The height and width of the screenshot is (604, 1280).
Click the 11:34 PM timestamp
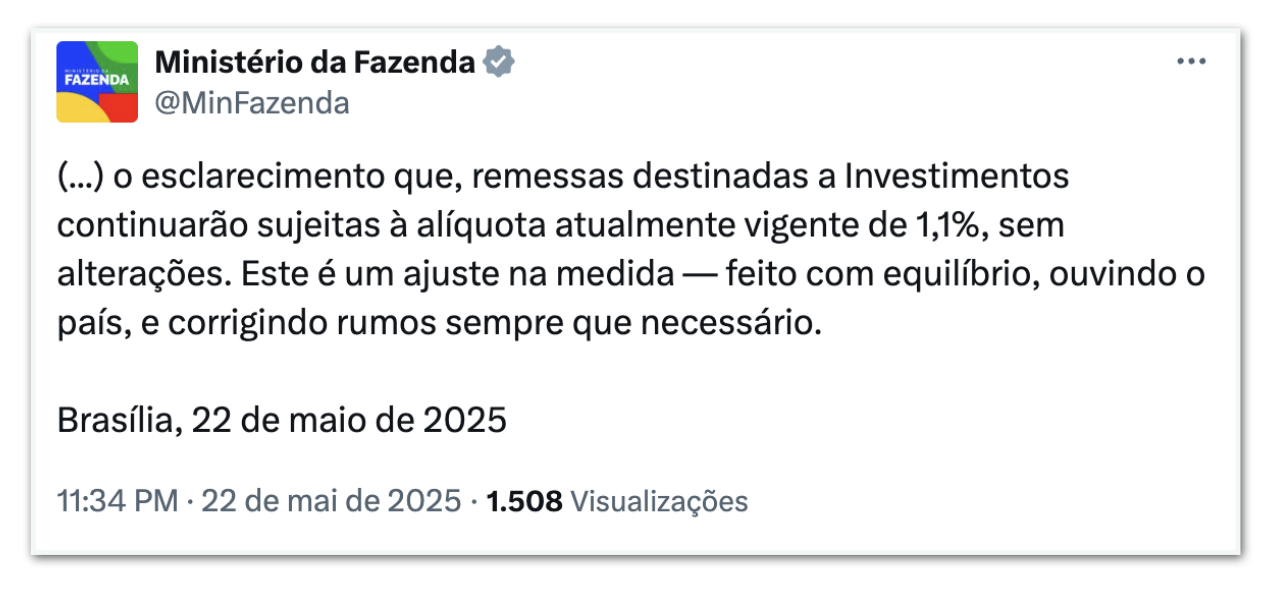tap(118, 500)
